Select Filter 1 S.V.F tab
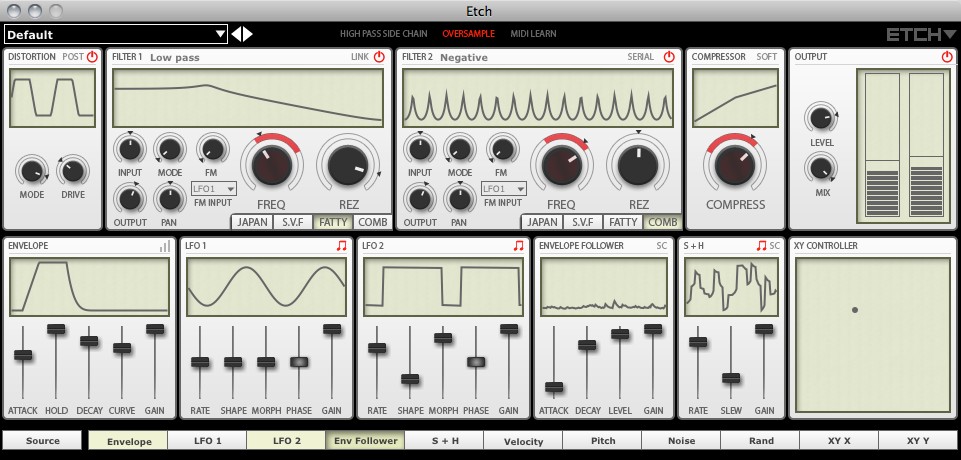The height and width of the screenshot is (460, 961). 293,222
